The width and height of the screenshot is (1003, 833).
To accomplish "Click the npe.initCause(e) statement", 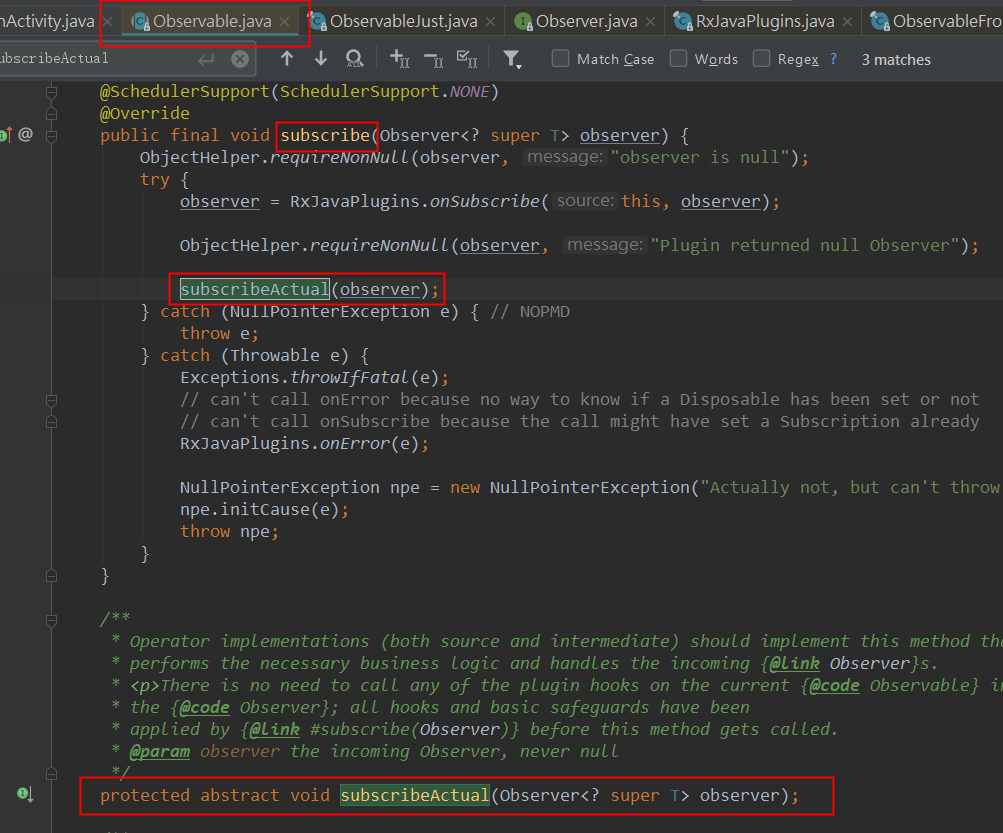I will click(x=264, y=510).
